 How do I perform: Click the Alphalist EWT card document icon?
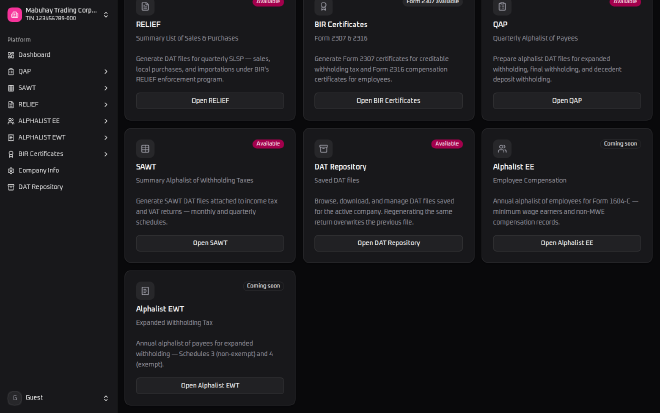145,291
